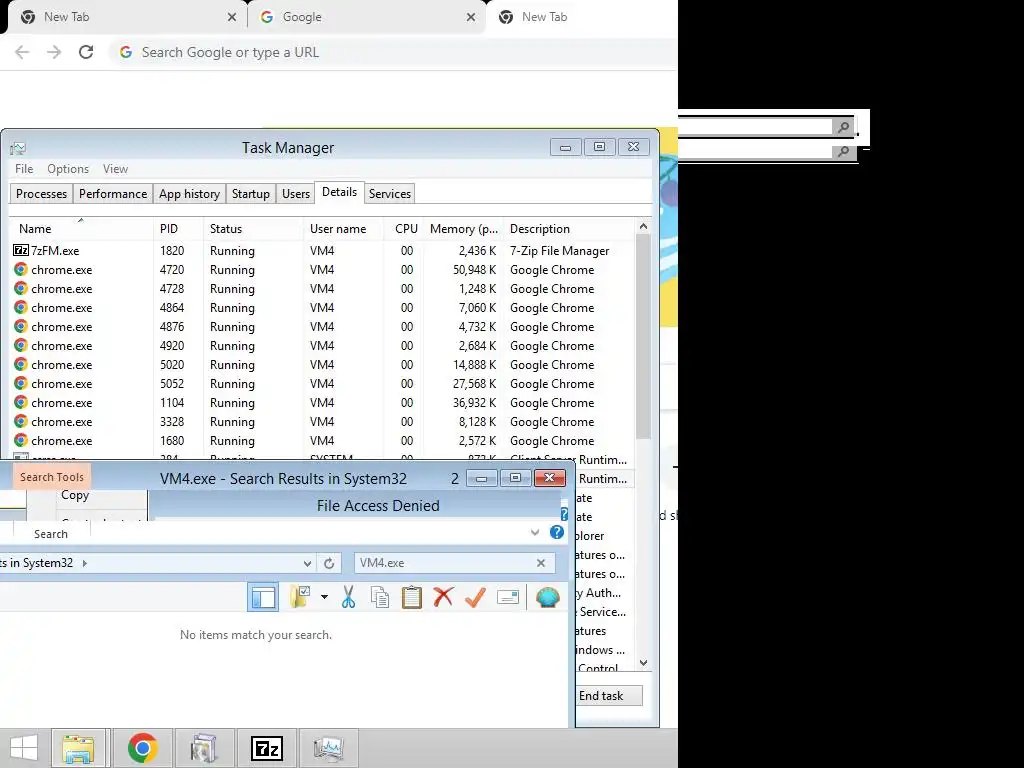Click the Chrome address bar field
Screen dimensions: 1024x768
click(392, 52)
